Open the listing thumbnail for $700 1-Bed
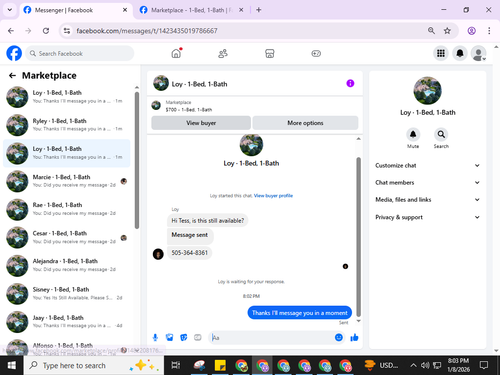The height and width of the screenshot is (375, 500). tap(156, 106)
